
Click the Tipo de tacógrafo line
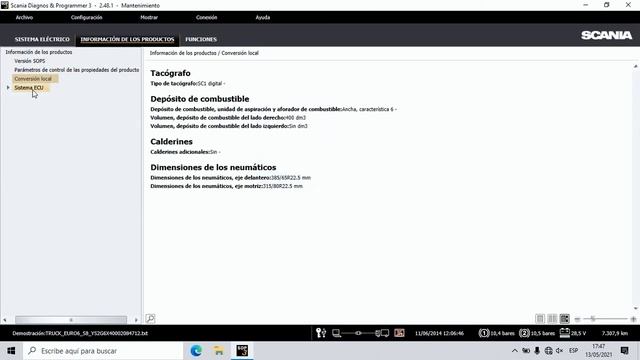tap(188, 83)
